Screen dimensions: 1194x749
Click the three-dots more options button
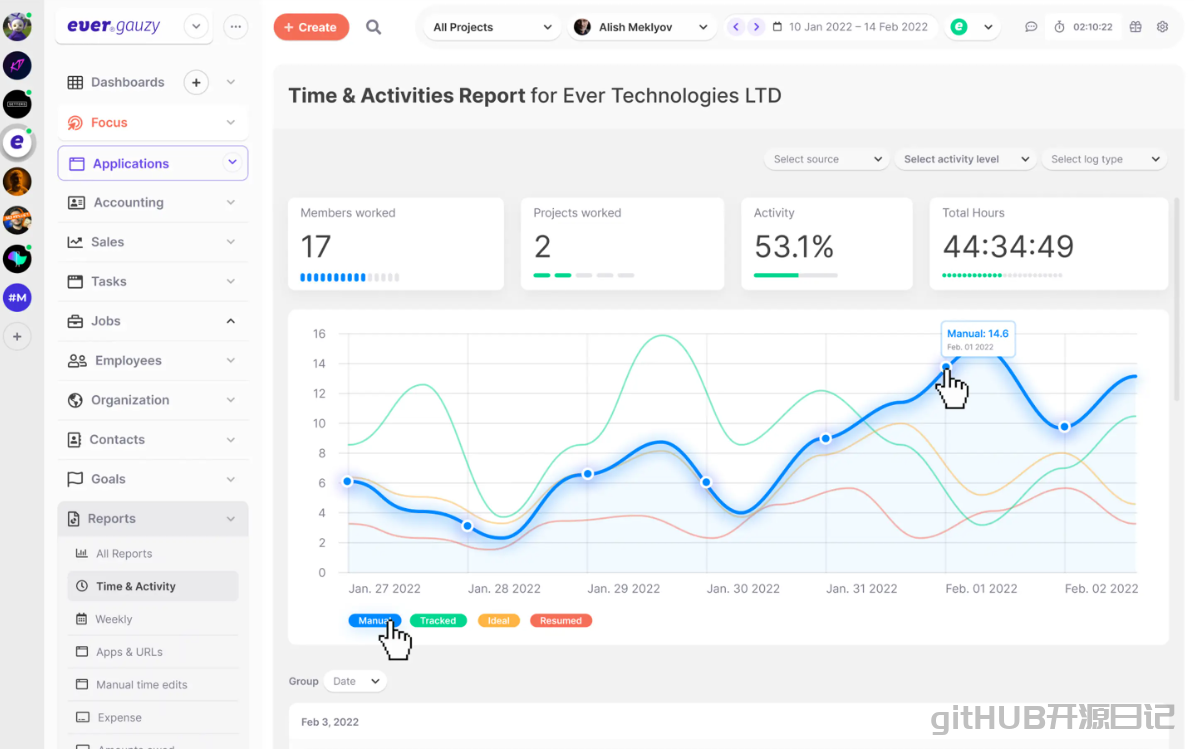click(x=236, y=27)
